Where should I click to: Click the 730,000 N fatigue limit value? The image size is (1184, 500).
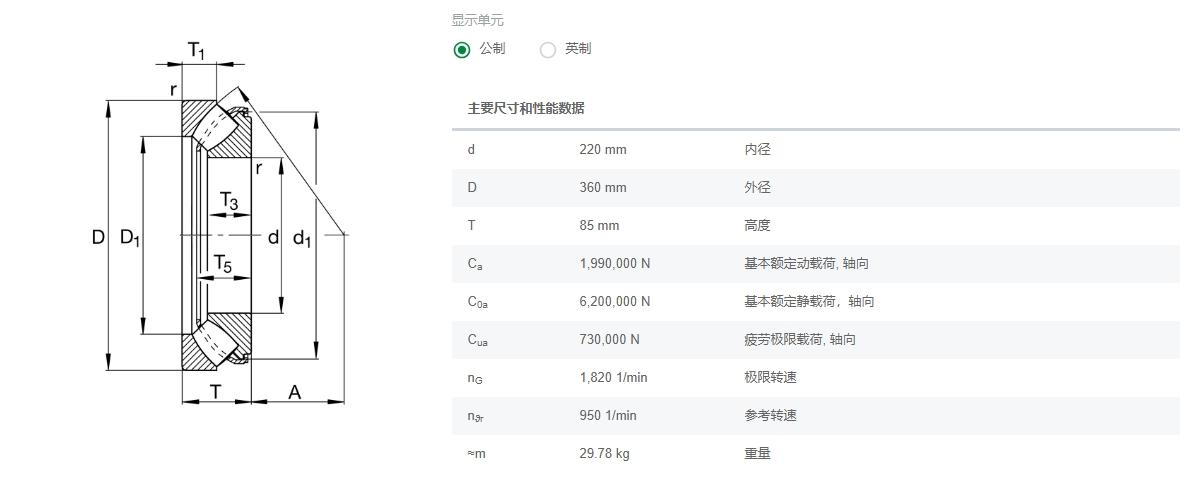tap(609, 340)
